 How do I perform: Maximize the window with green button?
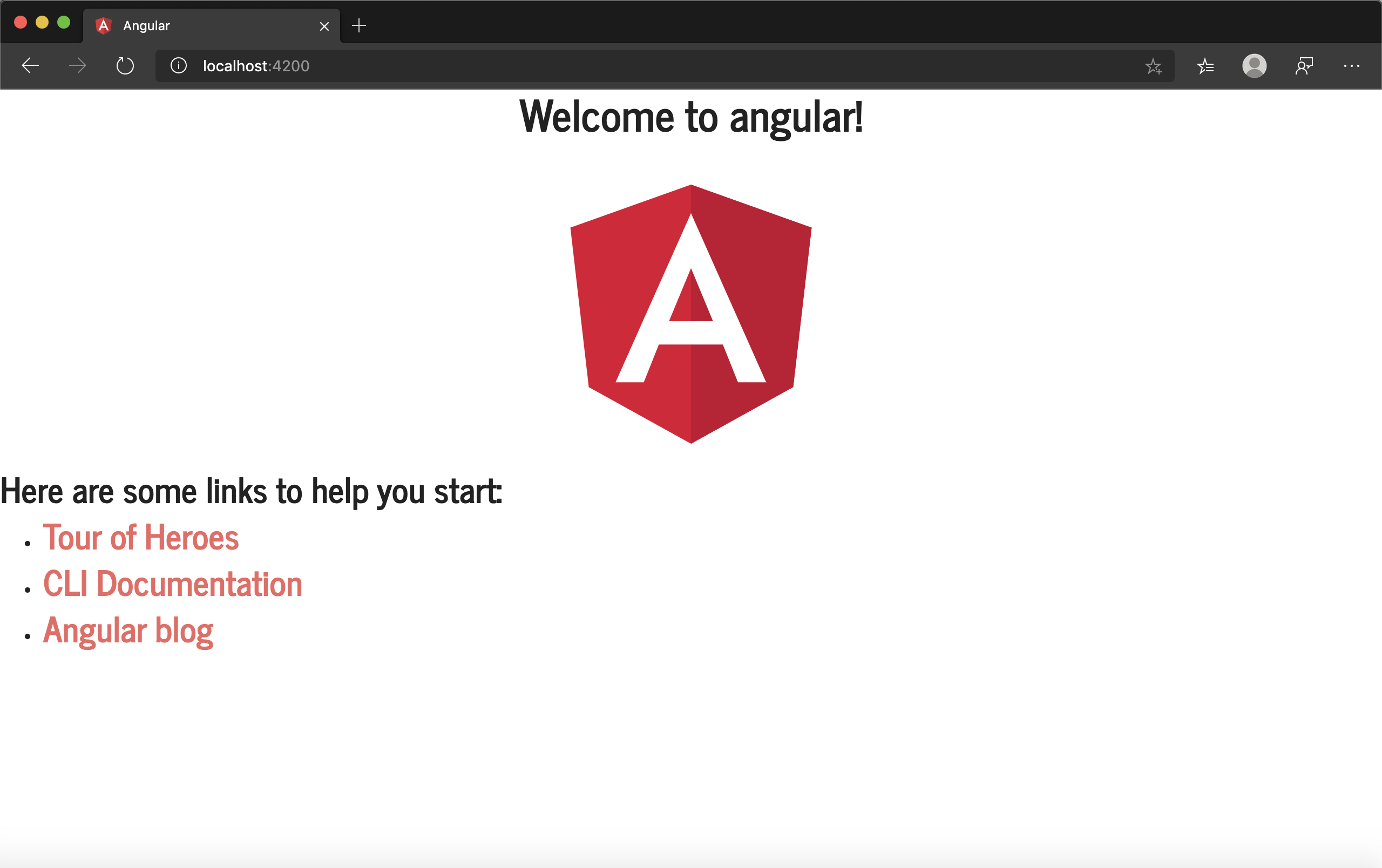(64, 22)
